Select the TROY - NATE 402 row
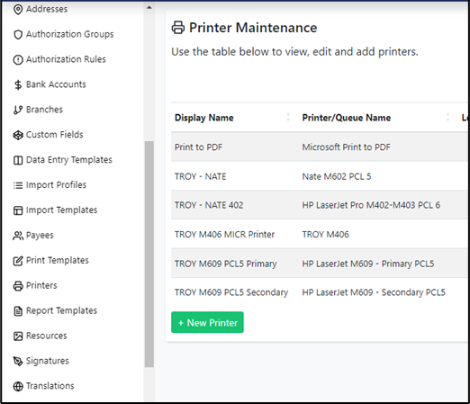 [319, 205]
